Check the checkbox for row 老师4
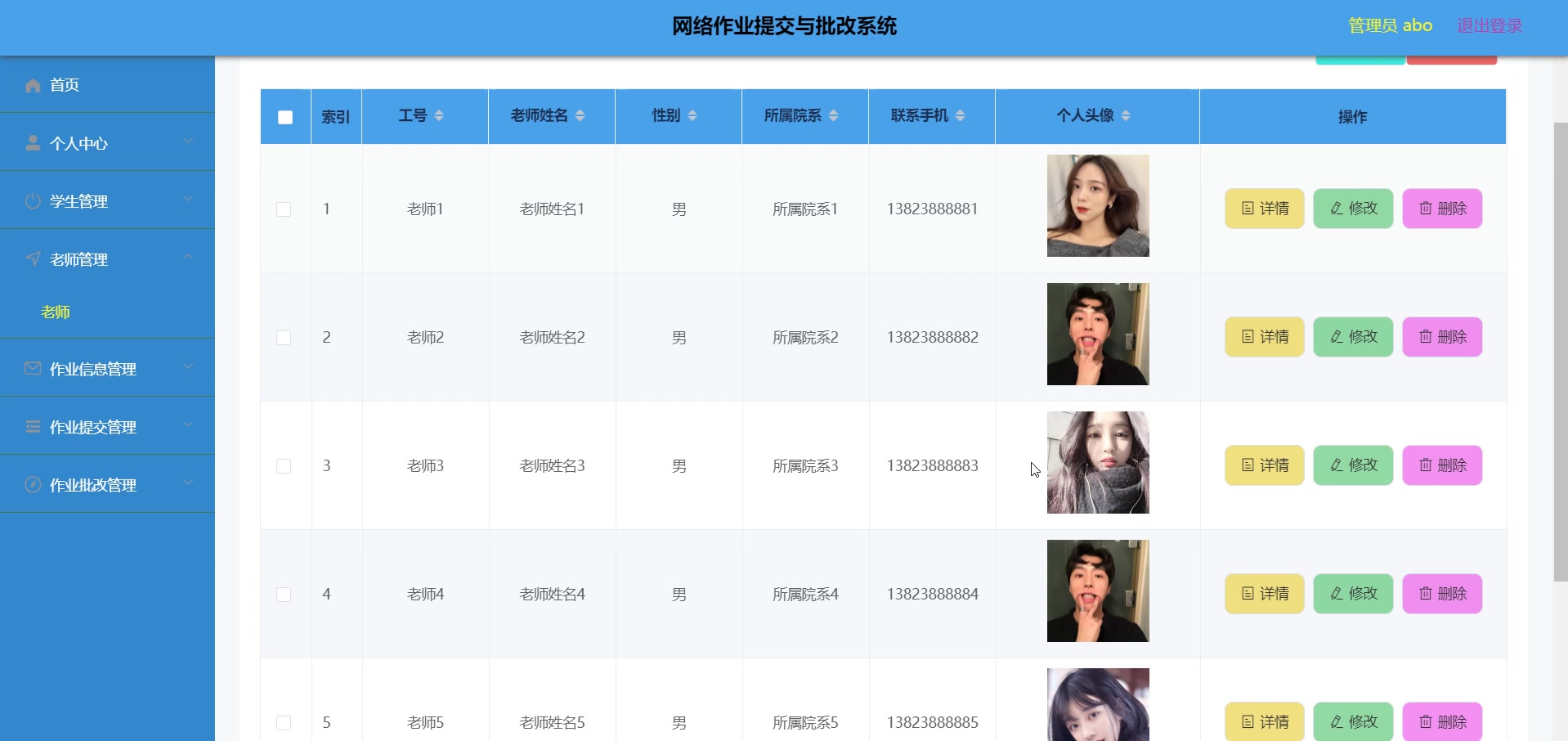The image size is (1568, 741). [284, 595]
